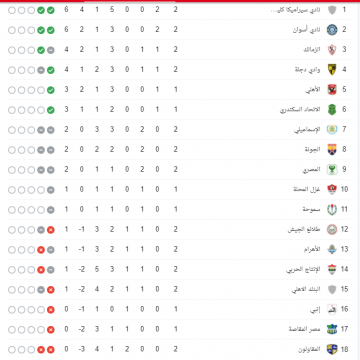Click the Zamalek club crest in rank 3
Image resolution: width=360 pixels, height=360 pixels.
(332, 50)
